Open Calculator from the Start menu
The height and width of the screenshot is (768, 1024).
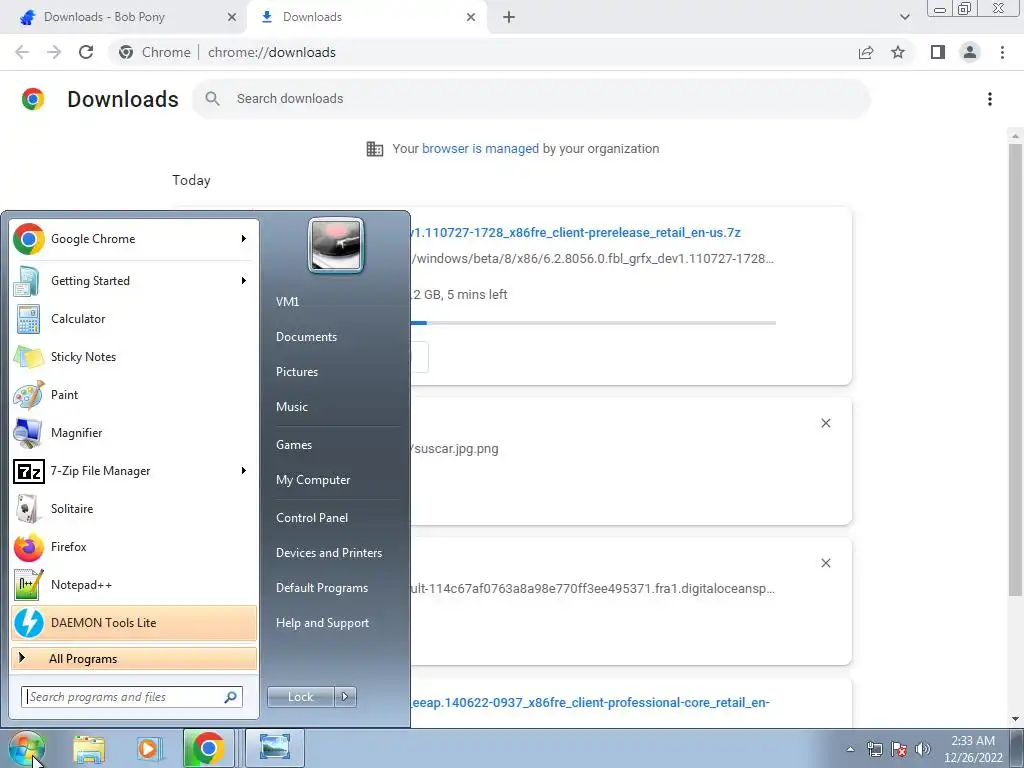coord(134,319)
